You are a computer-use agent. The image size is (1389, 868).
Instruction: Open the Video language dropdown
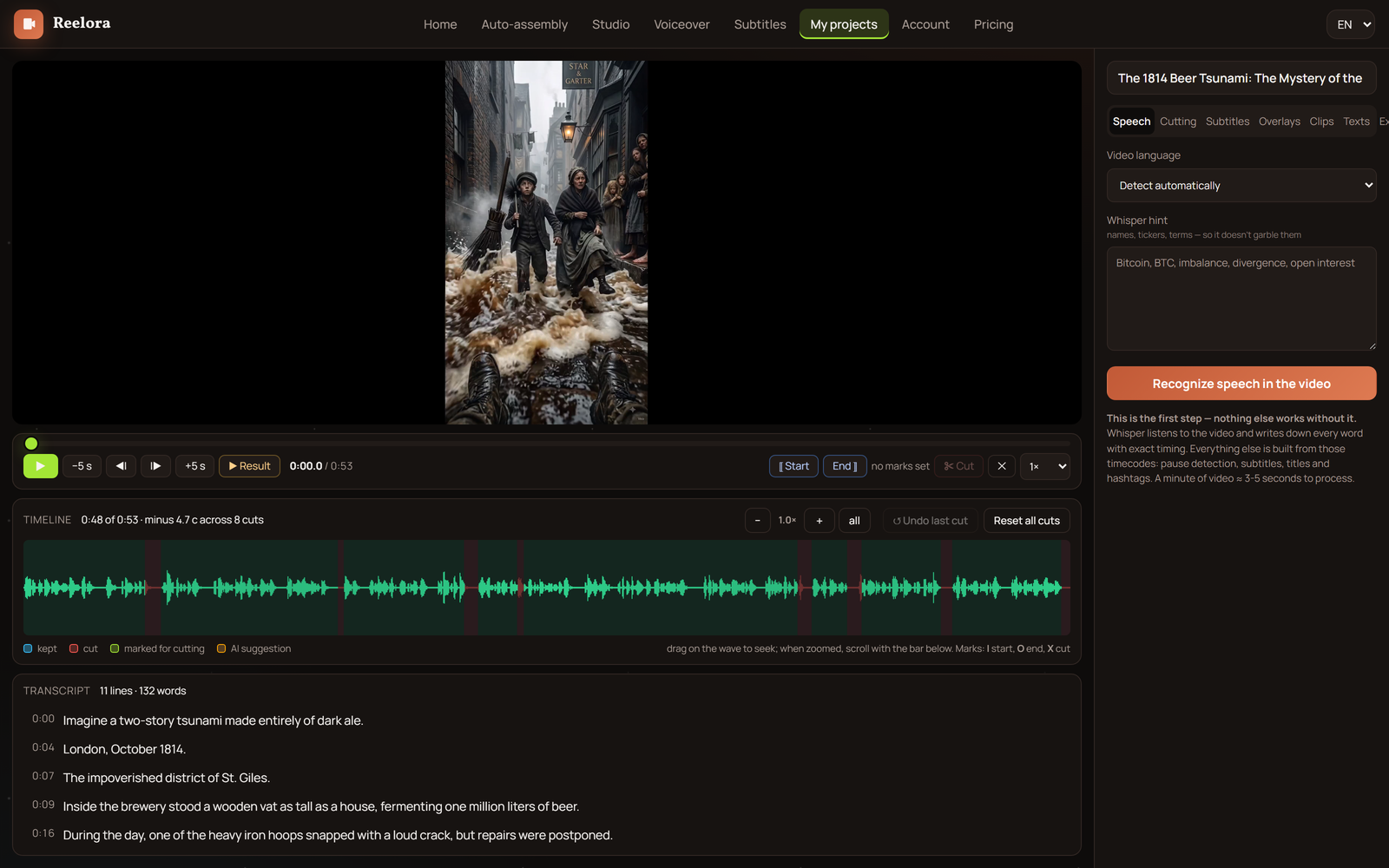(x=1241, y=186)
